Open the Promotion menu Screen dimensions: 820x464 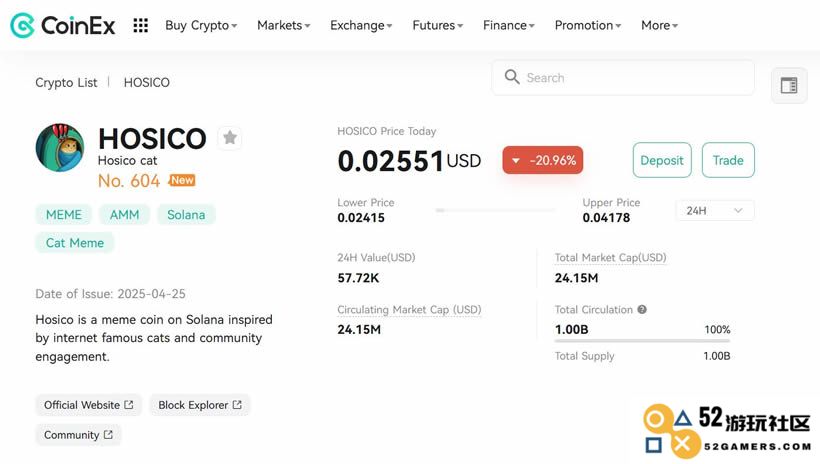(x=588, y=25)
